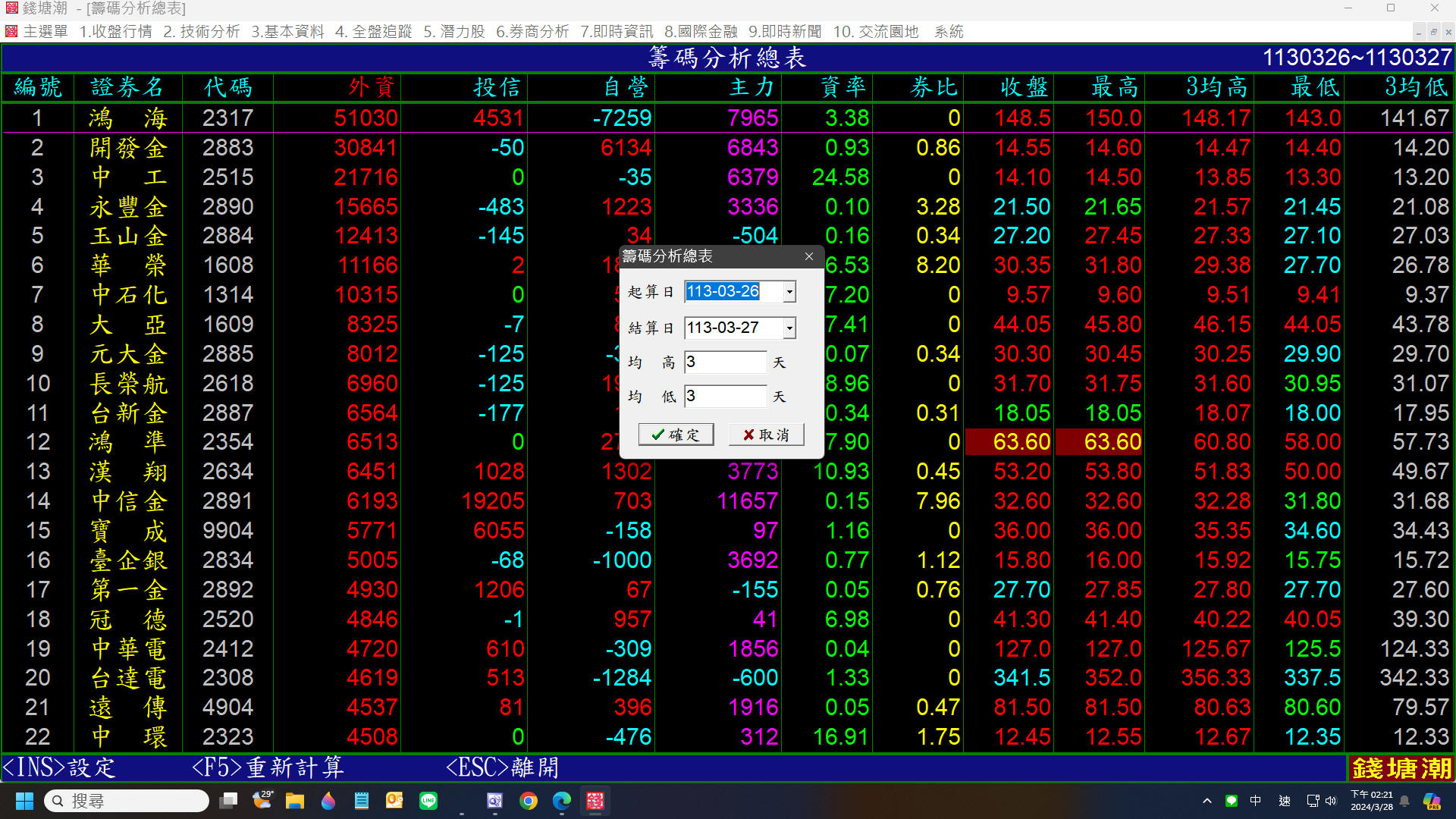This screenshot has height=819, width=1456.
Task: Open Google Chrome from the taskbar
Action: click(529, 801)
